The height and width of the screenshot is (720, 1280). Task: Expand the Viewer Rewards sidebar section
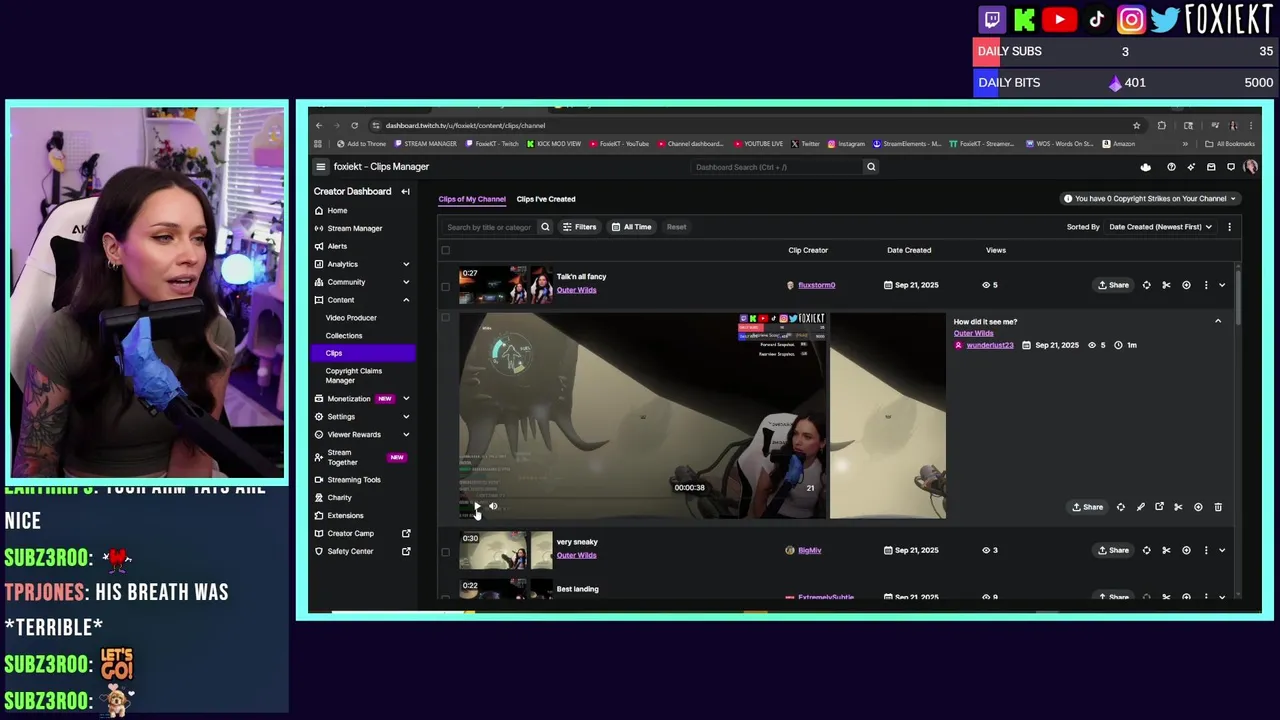(x=406, y=435)
